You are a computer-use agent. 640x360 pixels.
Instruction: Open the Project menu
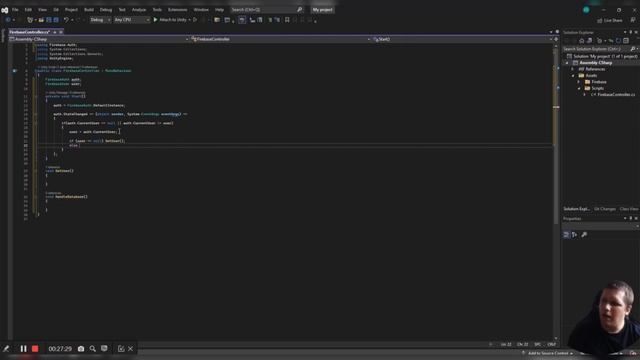coord(71,9)
